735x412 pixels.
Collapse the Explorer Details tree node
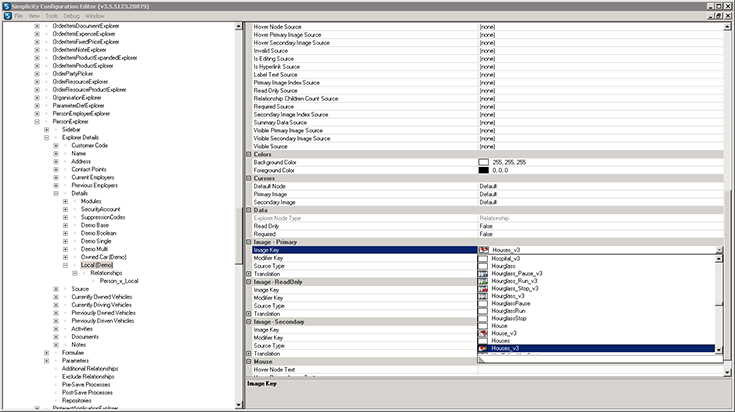tap(46, 137)
